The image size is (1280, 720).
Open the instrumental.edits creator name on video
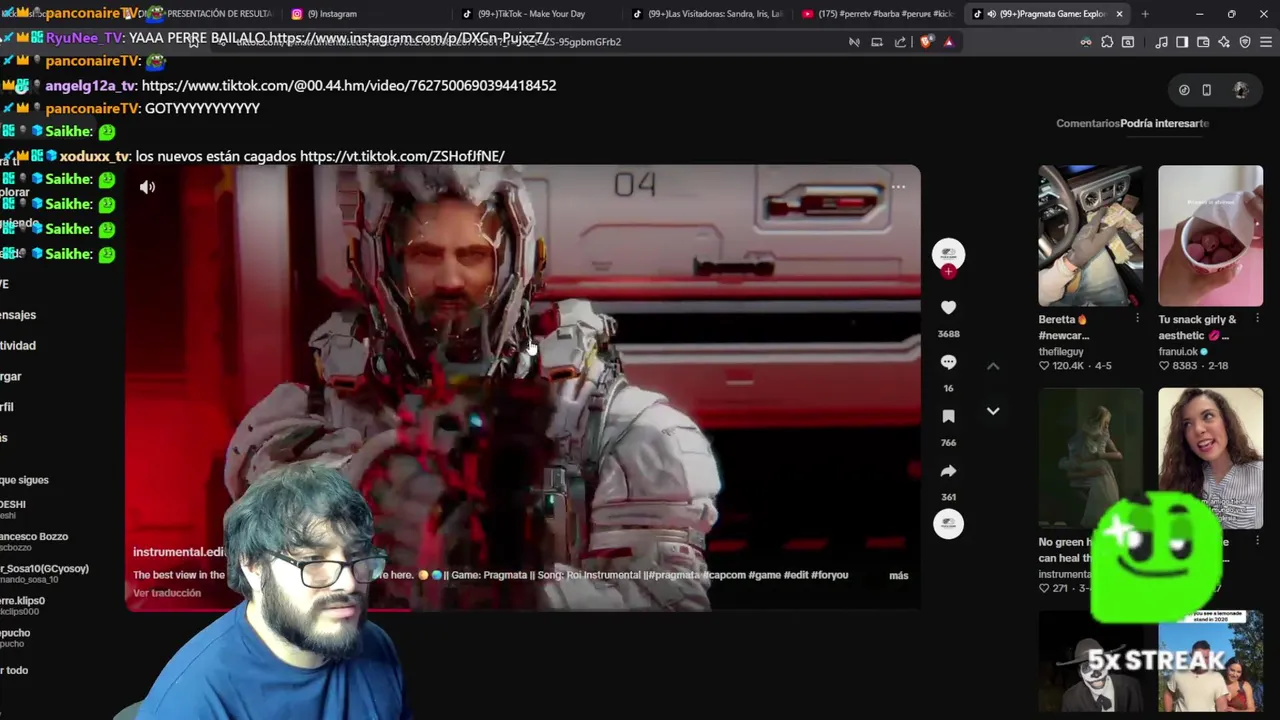180,552
